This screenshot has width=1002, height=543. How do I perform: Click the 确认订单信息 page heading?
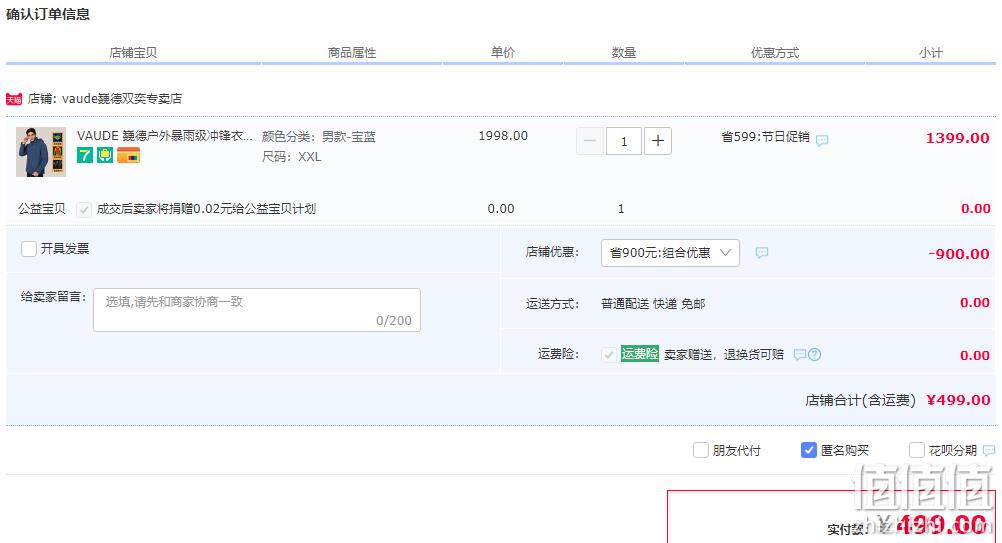click(48, 14)
